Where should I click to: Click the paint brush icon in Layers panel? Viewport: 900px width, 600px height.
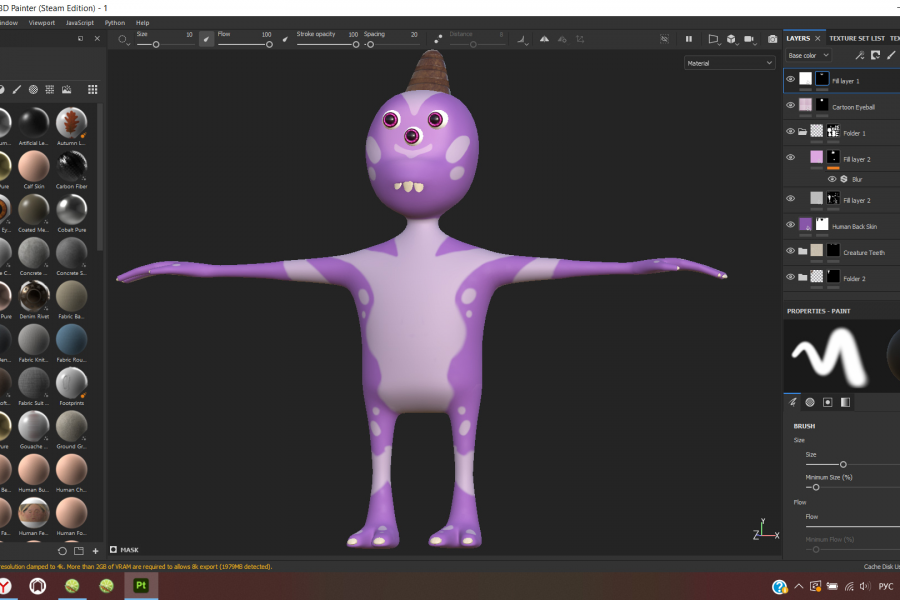(x=891, y=56)
